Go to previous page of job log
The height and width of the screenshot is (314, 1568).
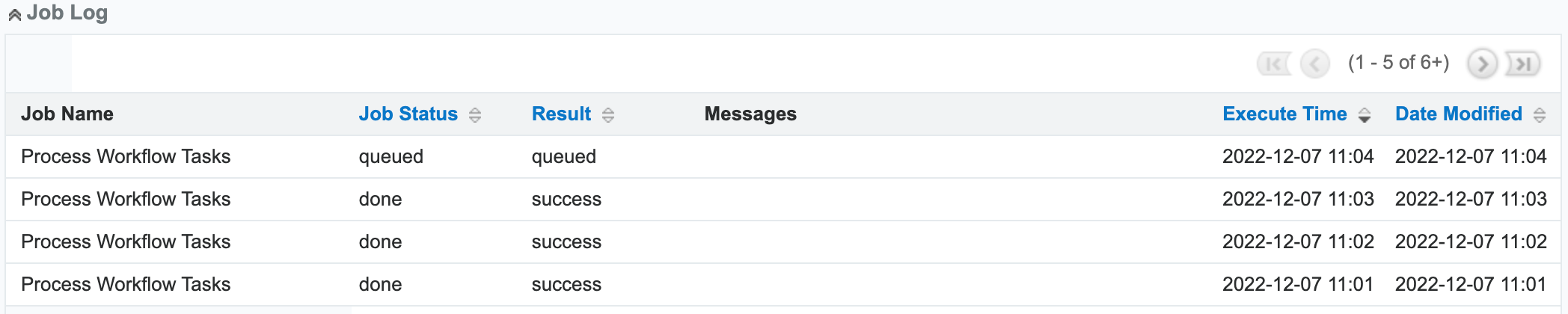[x=1314, y=64]
